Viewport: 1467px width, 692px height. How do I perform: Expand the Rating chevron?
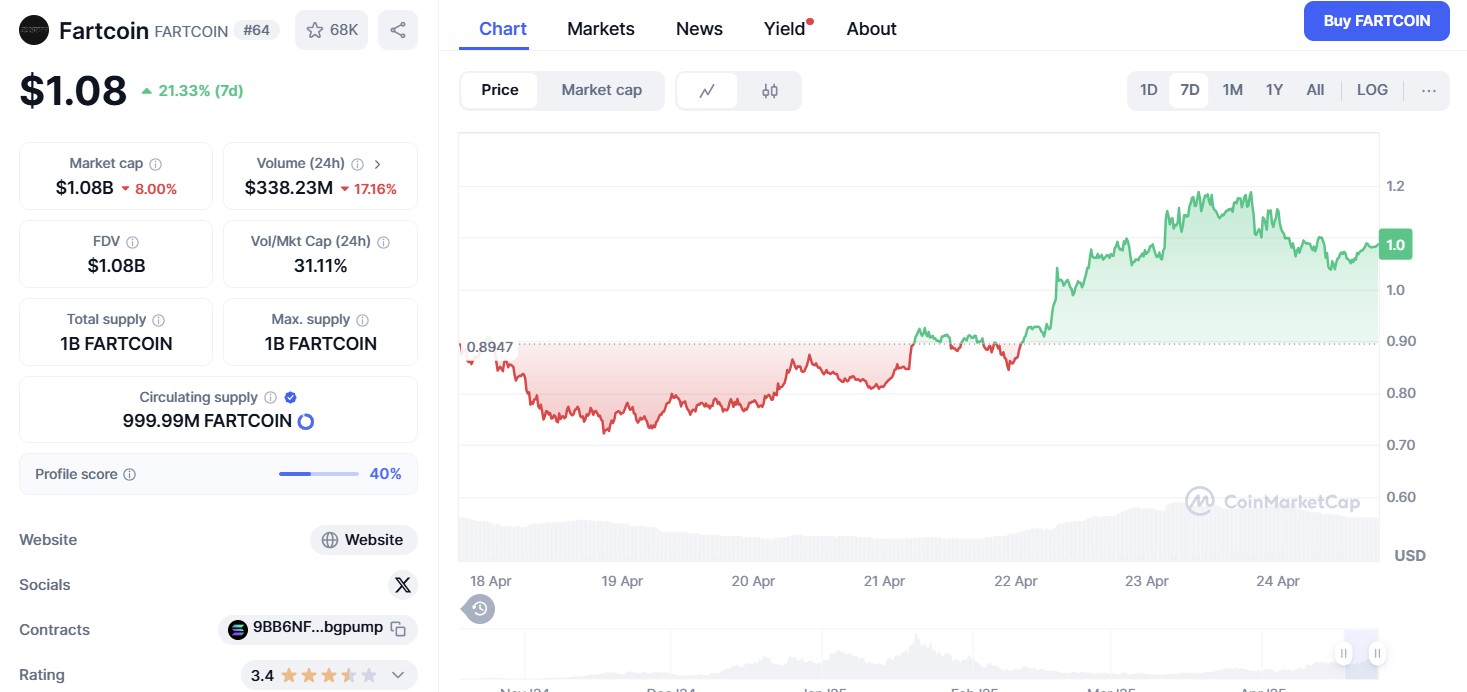pos(399,675)
